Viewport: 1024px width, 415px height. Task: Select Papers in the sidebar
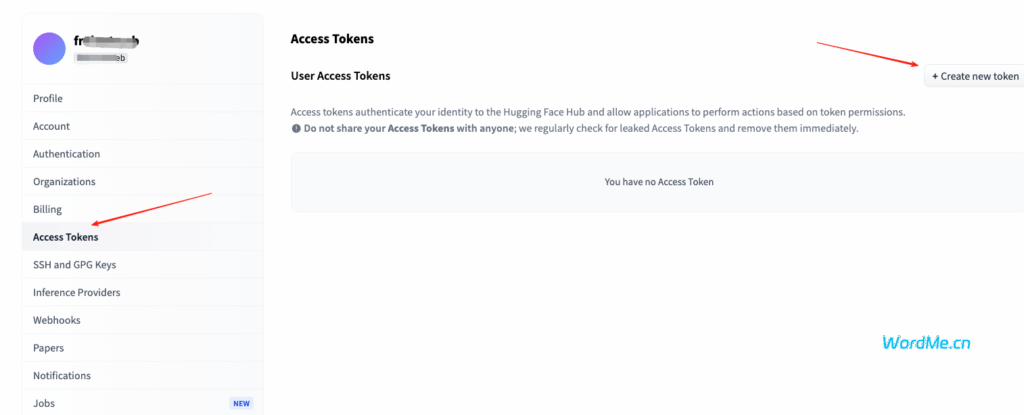click(x=142, y=348)
